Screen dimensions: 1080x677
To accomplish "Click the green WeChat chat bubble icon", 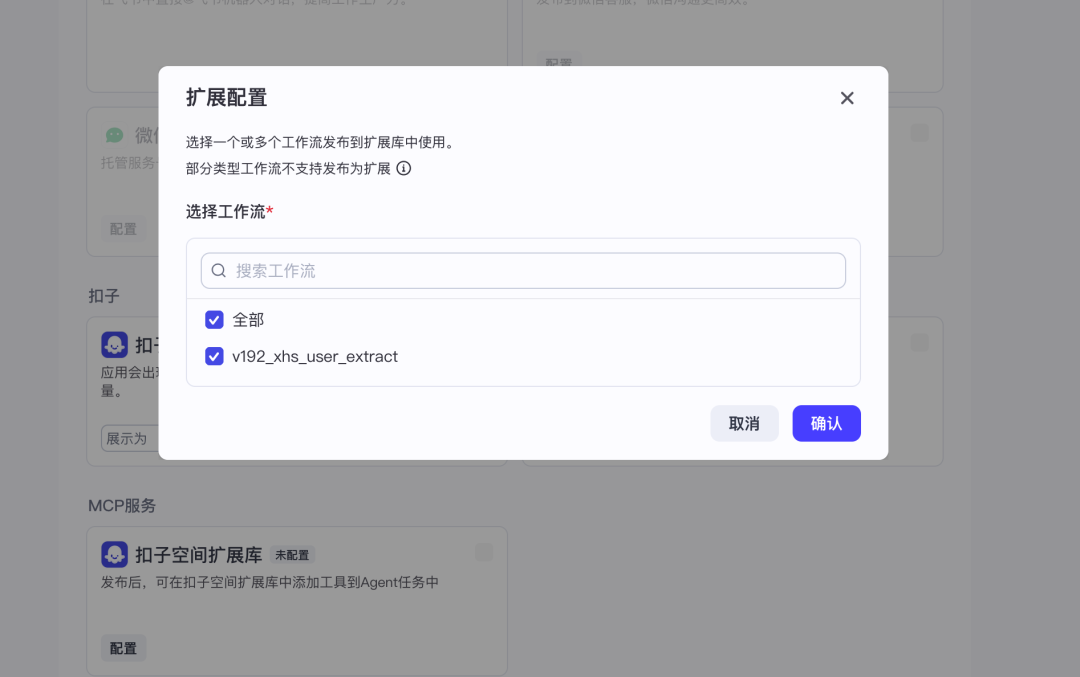I will [x=115, y=134].
